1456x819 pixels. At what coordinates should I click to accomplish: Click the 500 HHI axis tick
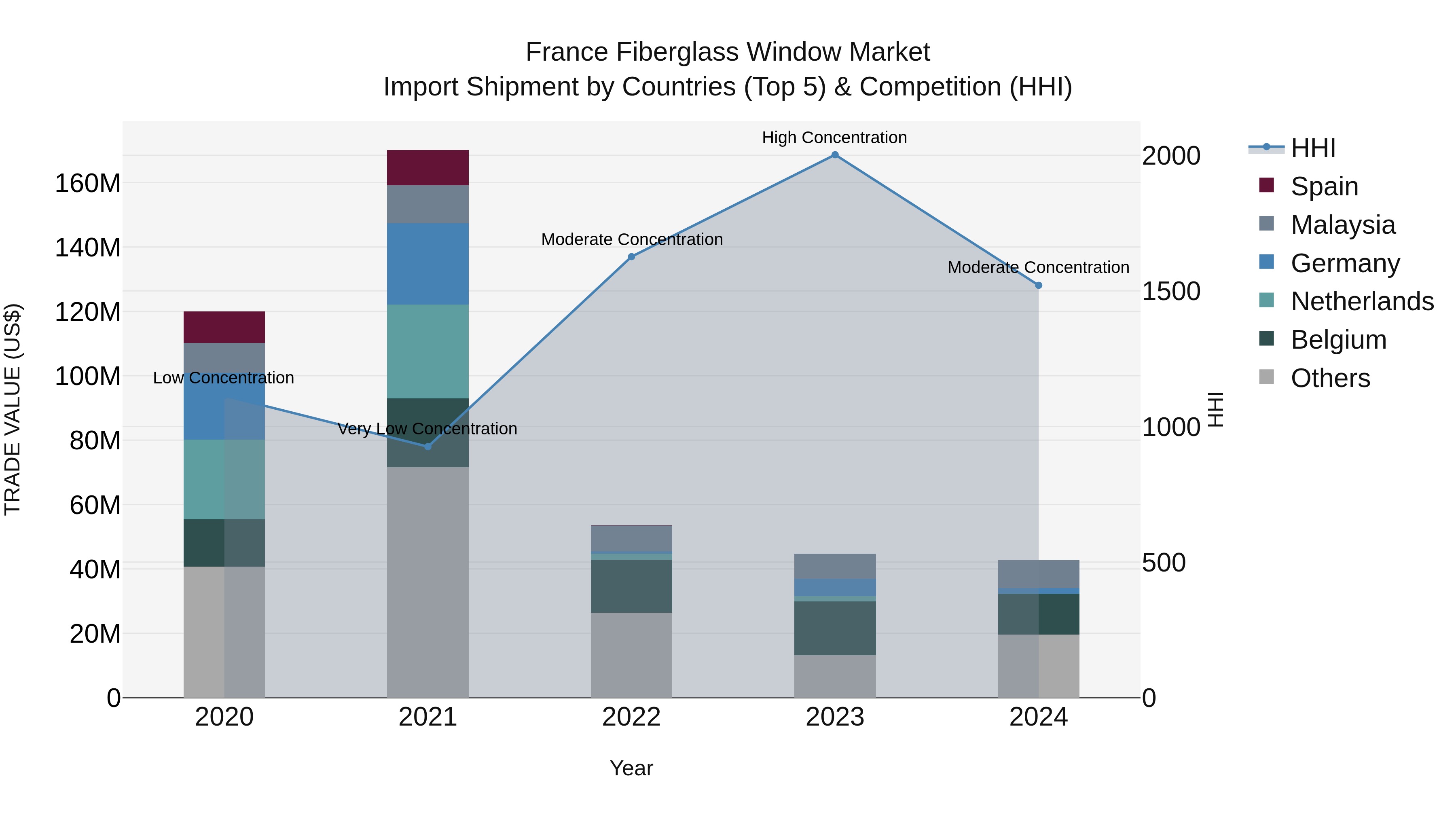pos(1164,563)
